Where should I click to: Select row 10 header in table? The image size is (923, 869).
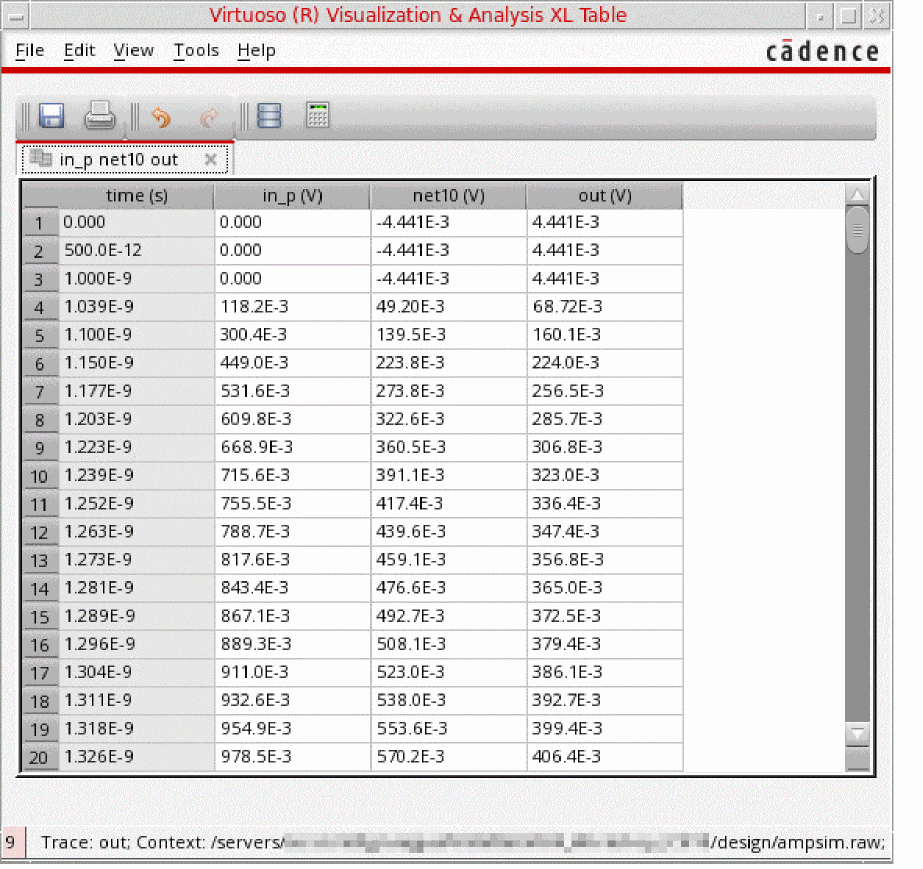coord(39,476)
